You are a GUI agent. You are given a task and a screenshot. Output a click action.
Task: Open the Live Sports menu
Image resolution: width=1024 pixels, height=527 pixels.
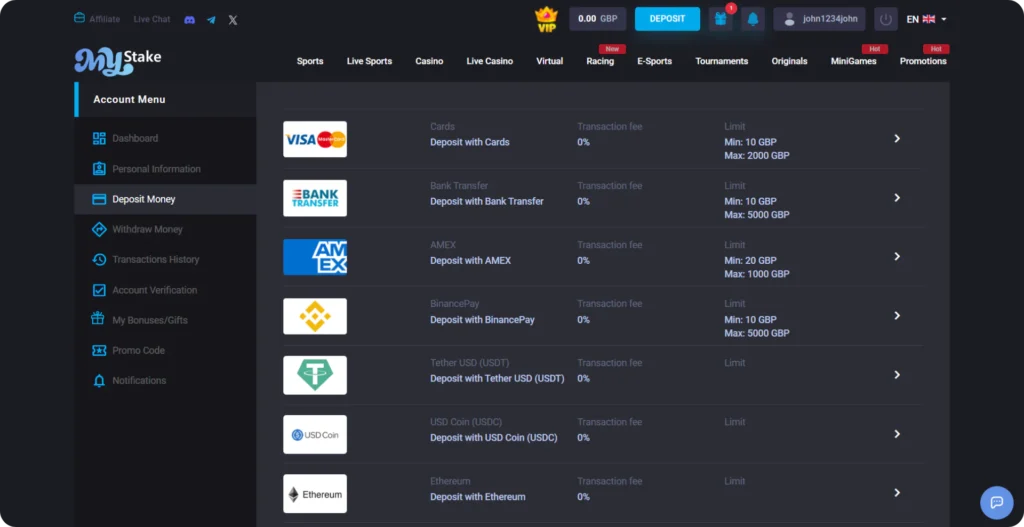point(370,61)
